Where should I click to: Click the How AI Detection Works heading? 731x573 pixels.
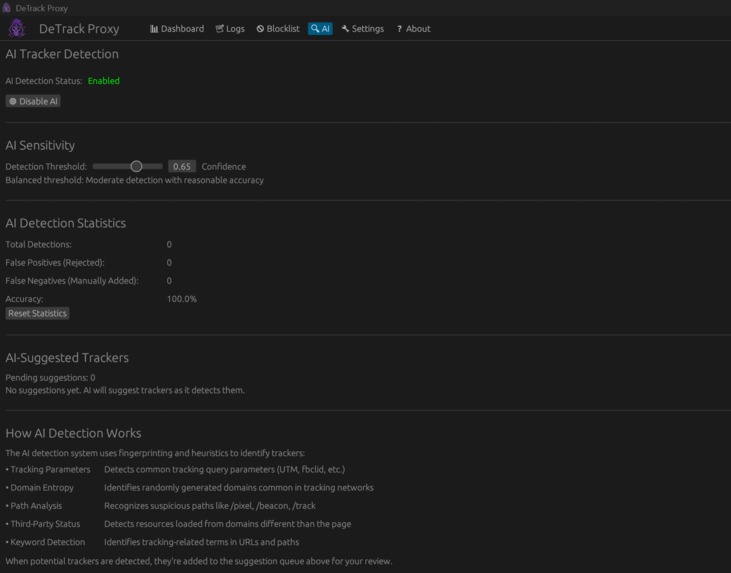[73, 433]
